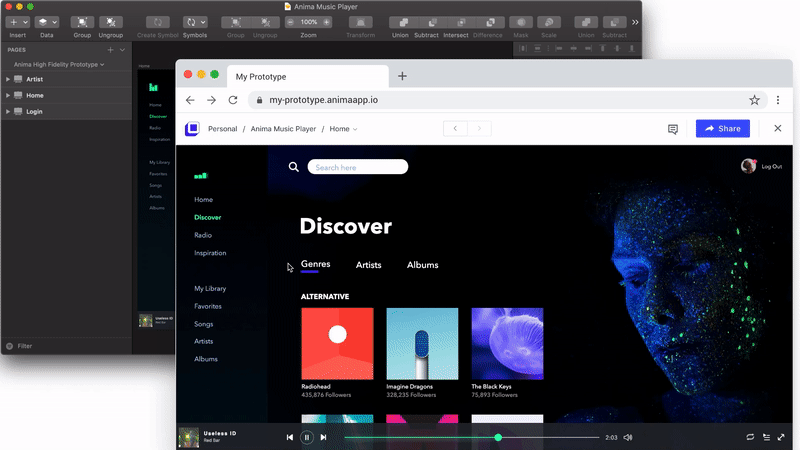
Task: Select Discover in prototype sidebar
Action: click(208, 217)
